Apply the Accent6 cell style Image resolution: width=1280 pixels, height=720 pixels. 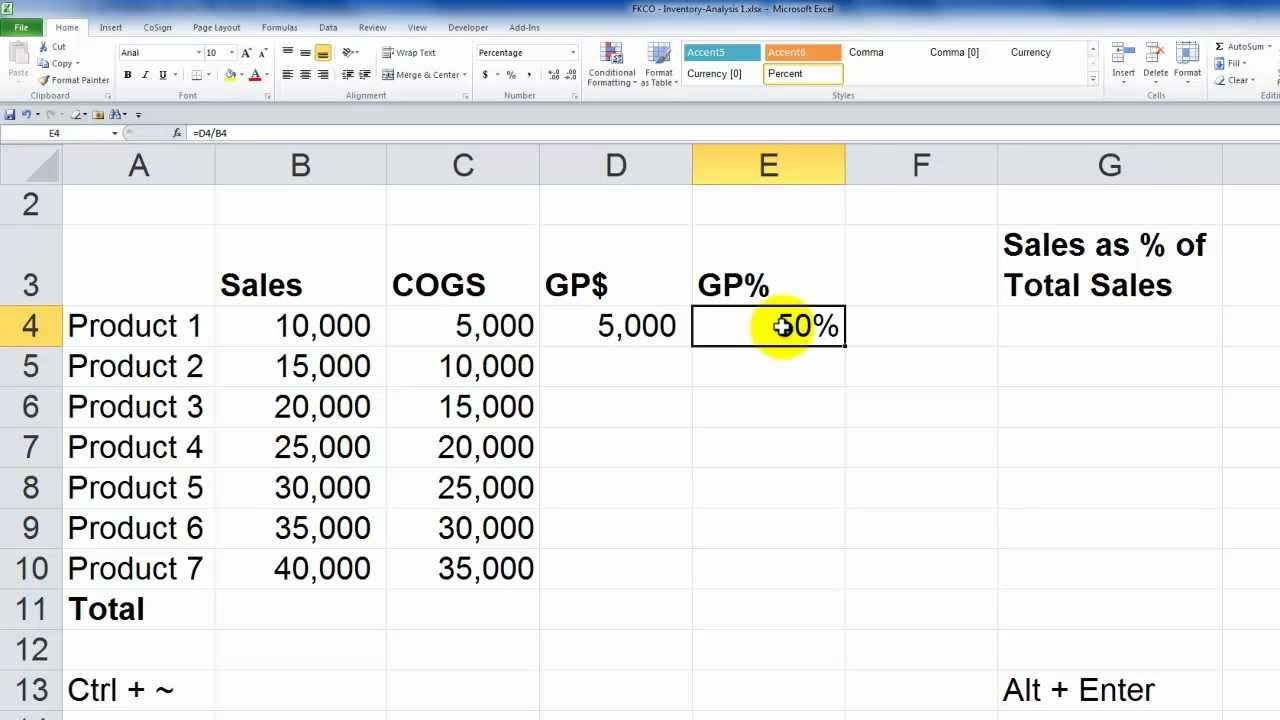pos(803,51)
